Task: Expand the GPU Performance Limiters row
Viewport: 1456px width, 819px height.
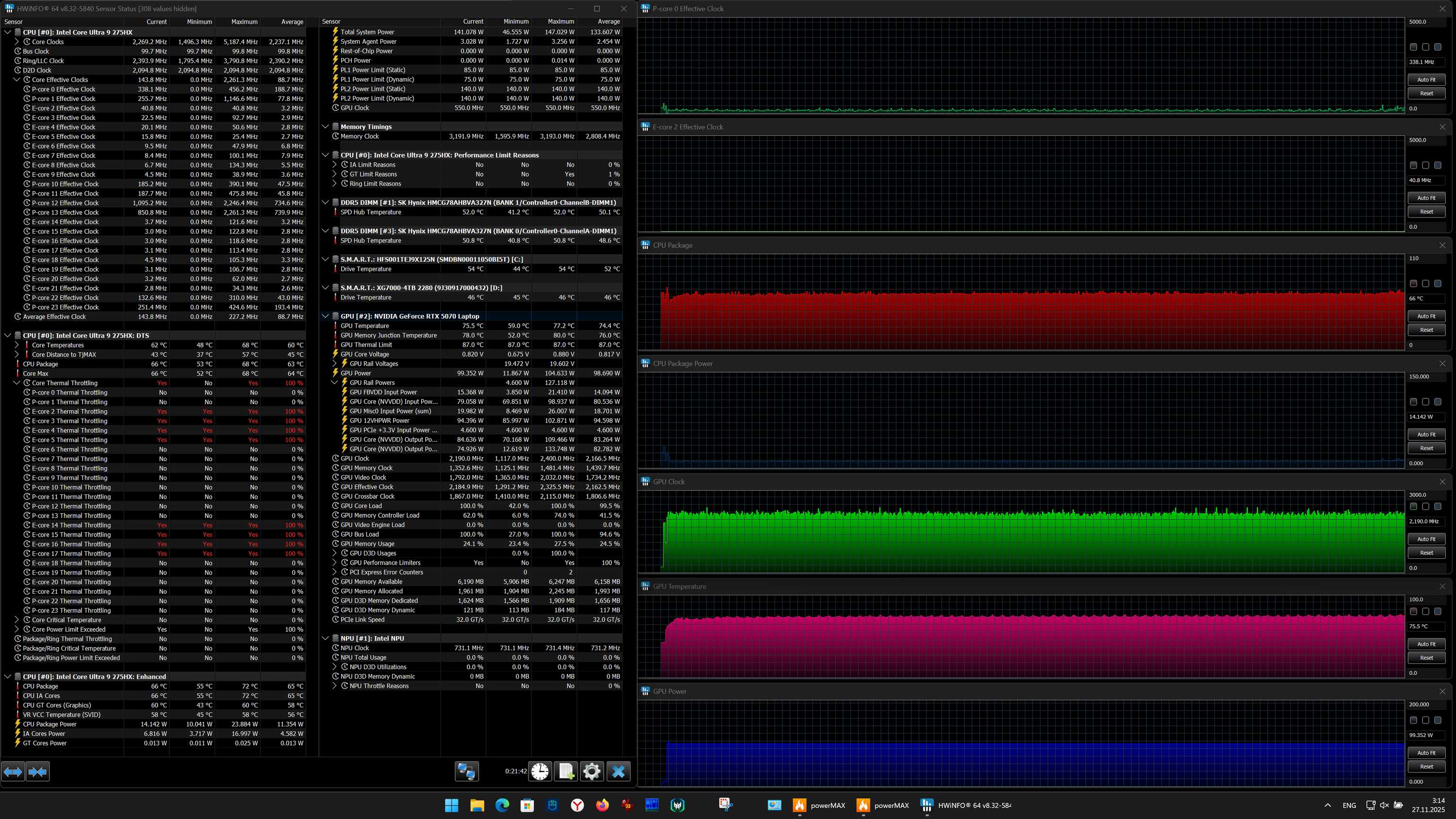Action: 334,563
